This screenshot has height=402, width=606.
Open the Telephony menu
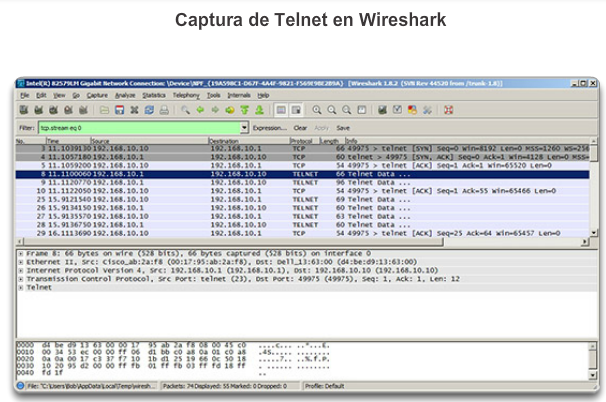186,95
